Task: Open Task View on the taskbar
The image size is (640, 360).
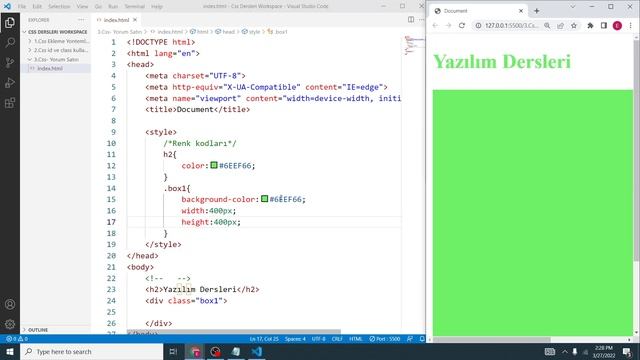Action: (173, 351)
